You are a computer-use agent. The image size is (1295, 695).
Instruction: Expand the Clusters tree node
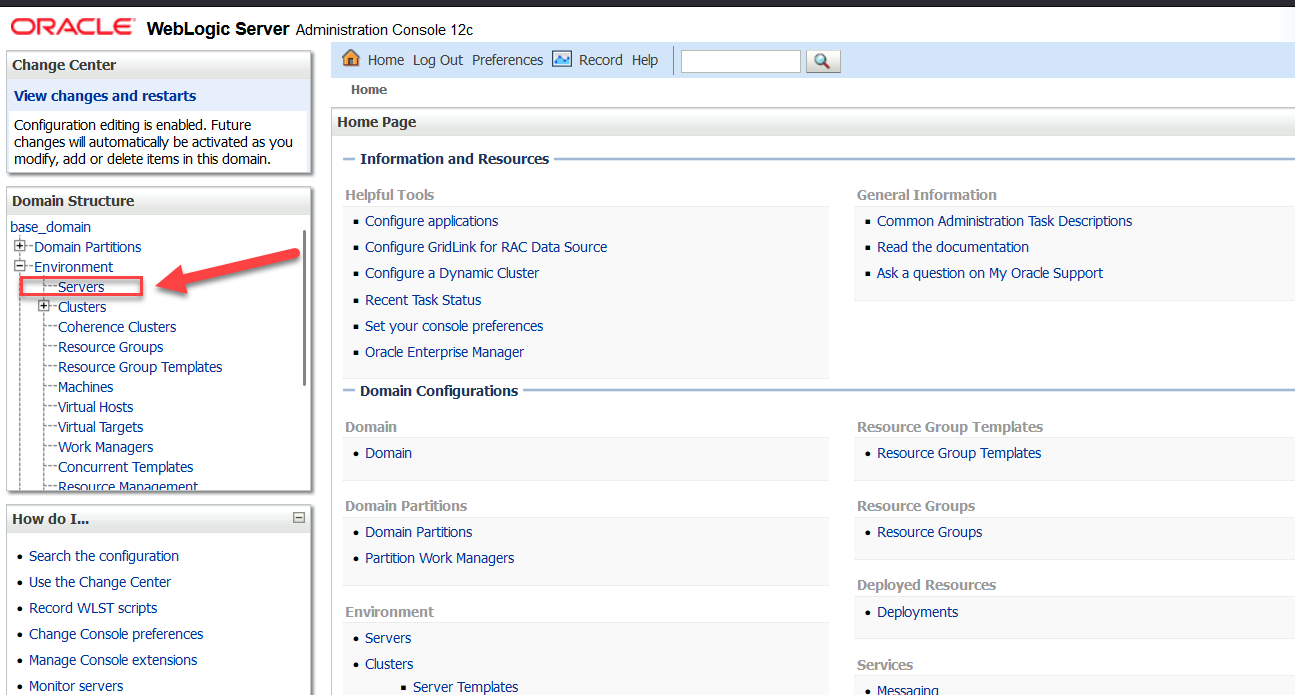44,307
